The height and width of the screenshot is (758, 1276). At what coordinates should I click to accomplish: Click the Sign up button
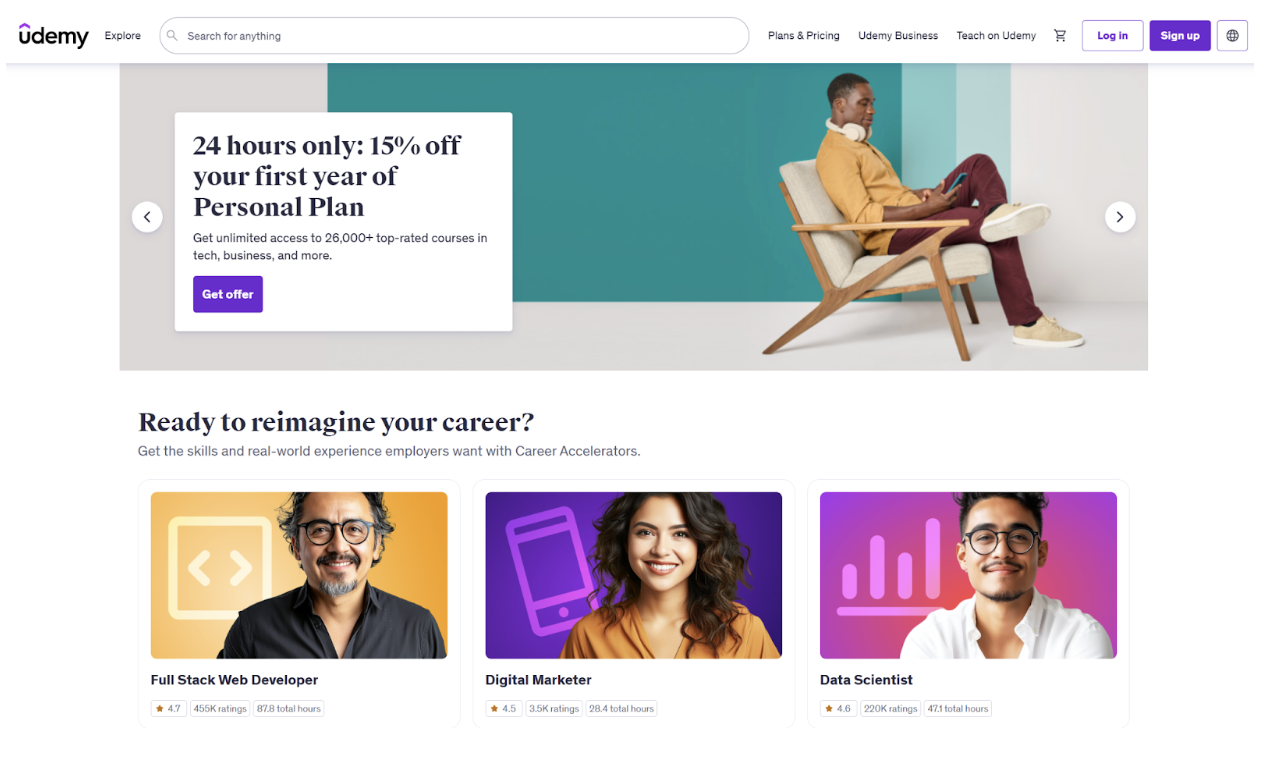click(1180, 36)
